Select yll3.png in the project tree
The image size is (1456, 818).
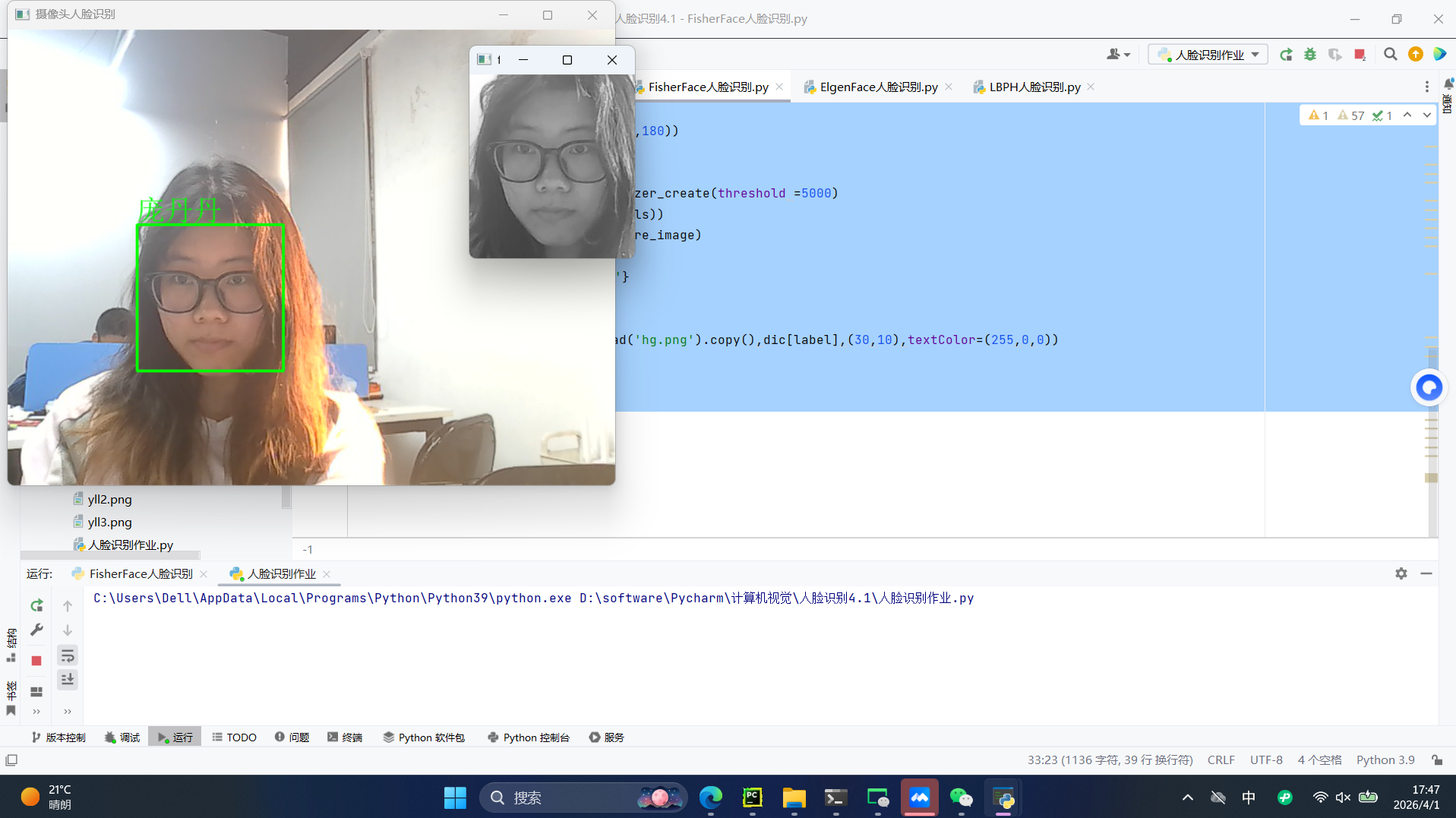(x=109, y=522)
